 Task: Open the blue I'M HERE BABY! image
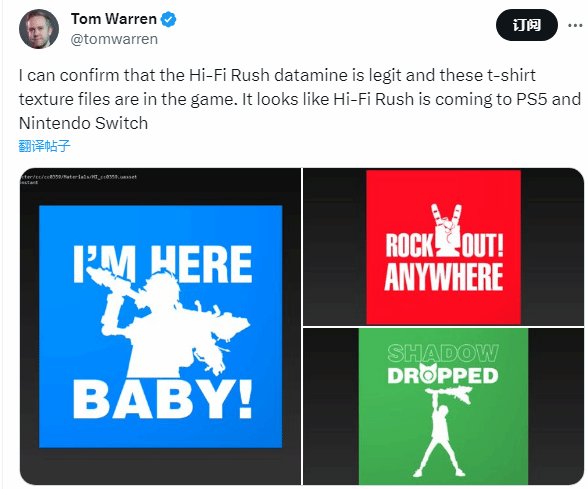coord(160,326)
